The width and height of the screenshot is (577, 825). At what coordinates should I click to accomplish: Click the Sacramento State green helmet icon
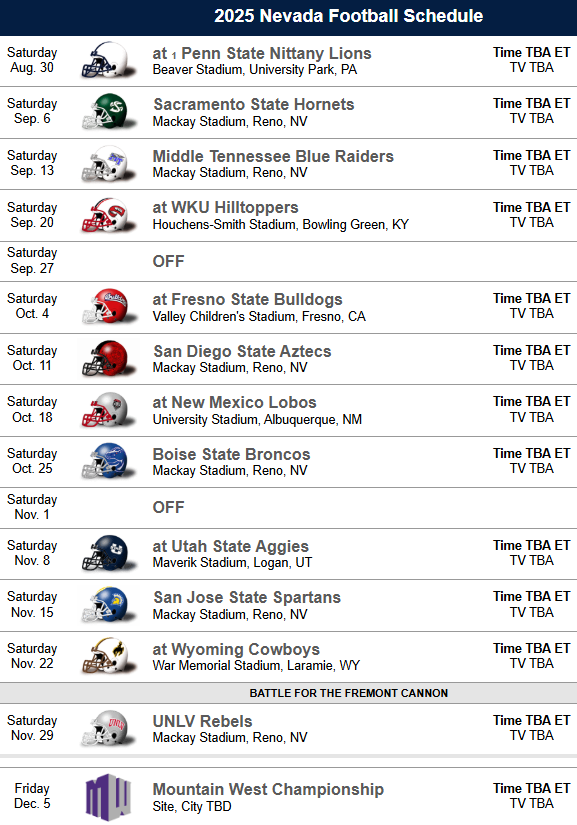click(x=107, y=112)
